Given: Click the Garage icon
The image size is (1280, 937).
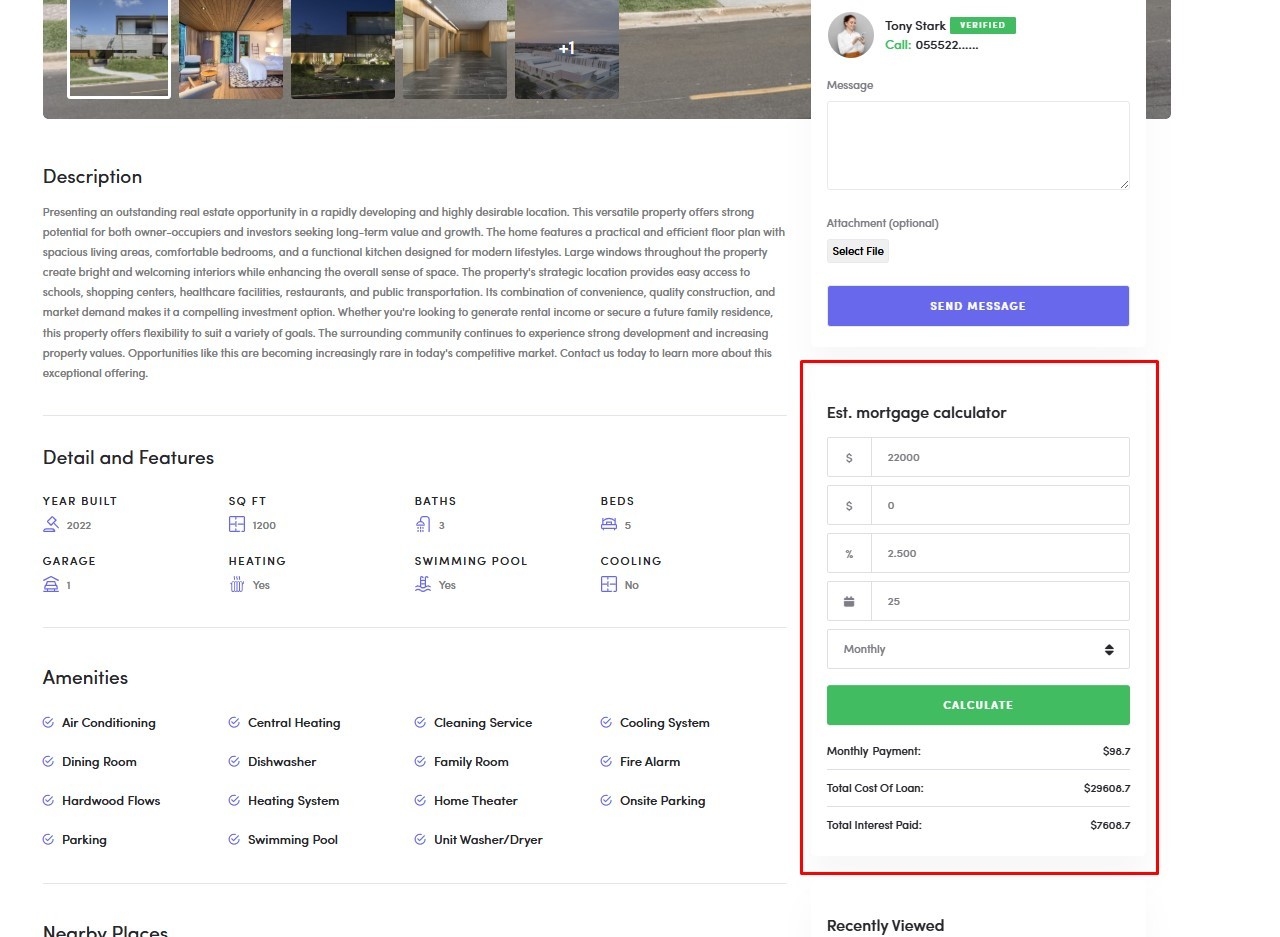Looking at the screenshot, I should pyautogui.click(x=51, y=584).
